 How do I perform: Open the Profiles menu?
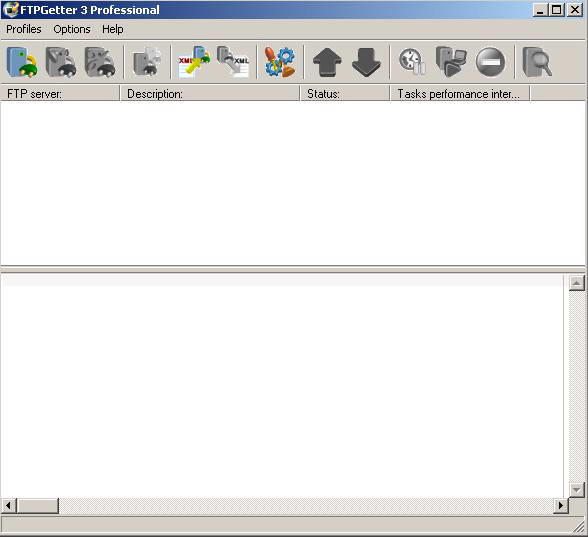click(24, 29)
